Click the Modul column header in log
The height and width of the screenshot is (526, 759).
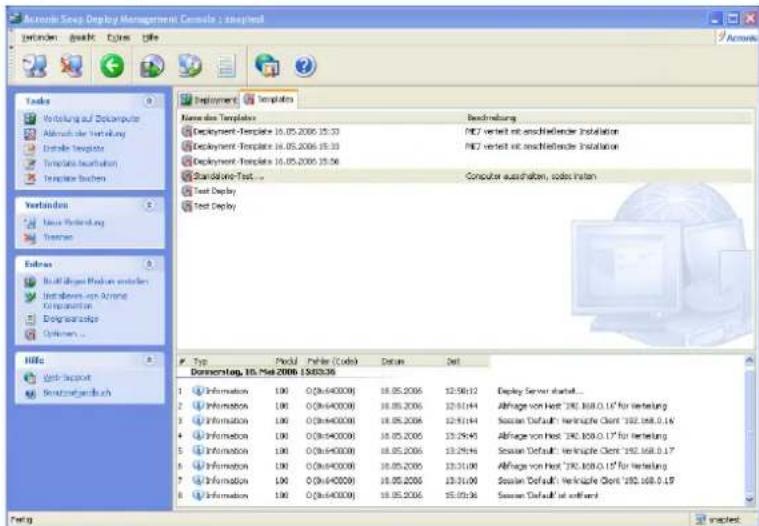click(x=286, y=361)
